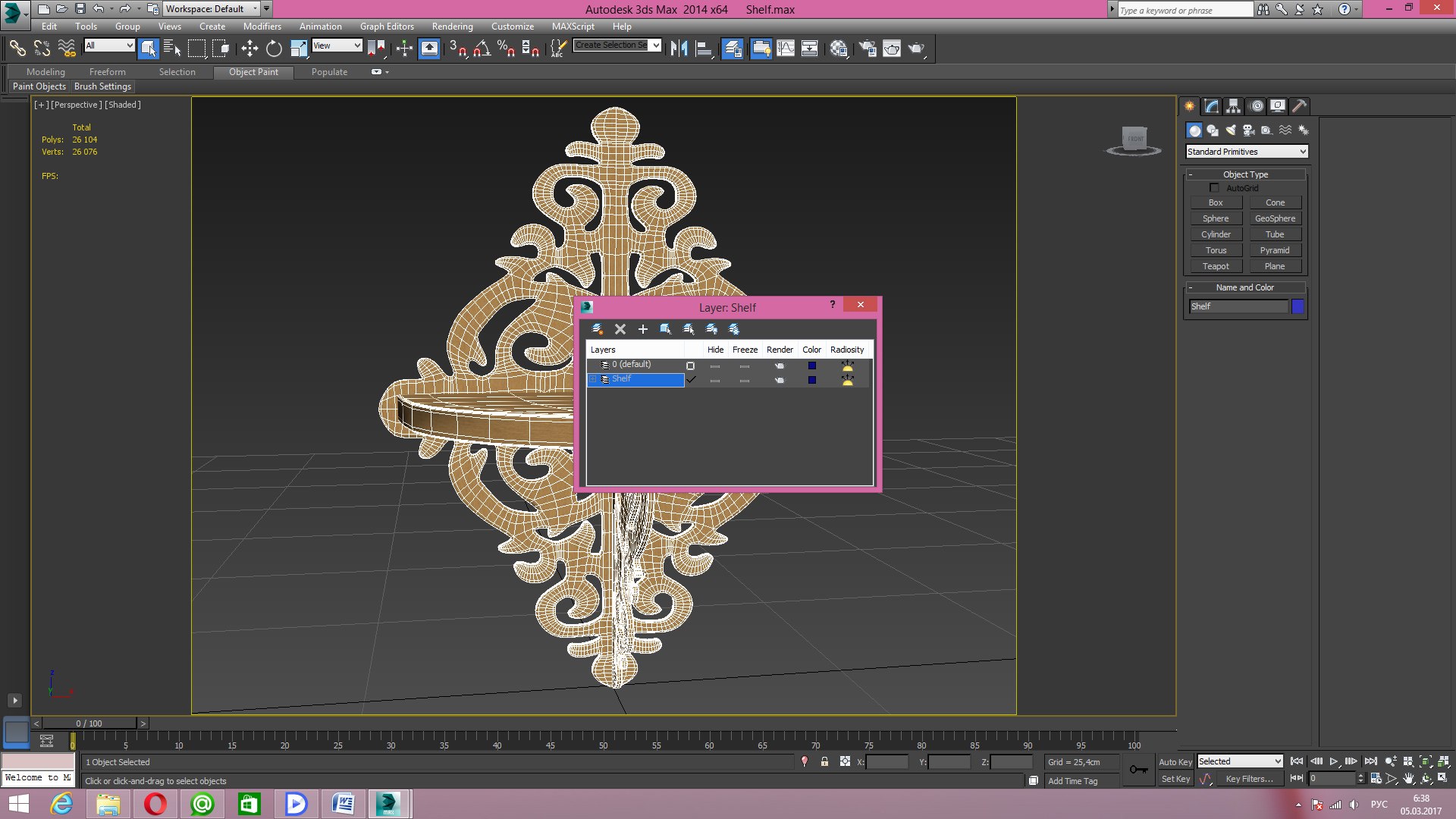Viewport: 1456px width, 819px height.
Task: Open the Standard Primitives dropdown
Action: point(1247,152)
